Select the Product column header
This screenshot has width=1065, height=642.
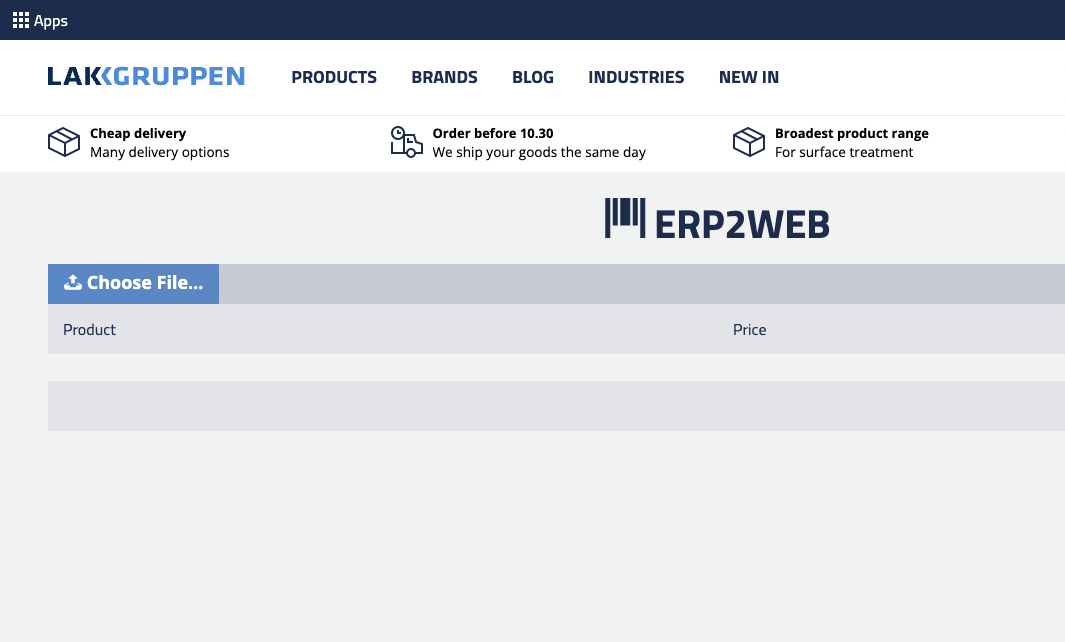pos(89,329)
